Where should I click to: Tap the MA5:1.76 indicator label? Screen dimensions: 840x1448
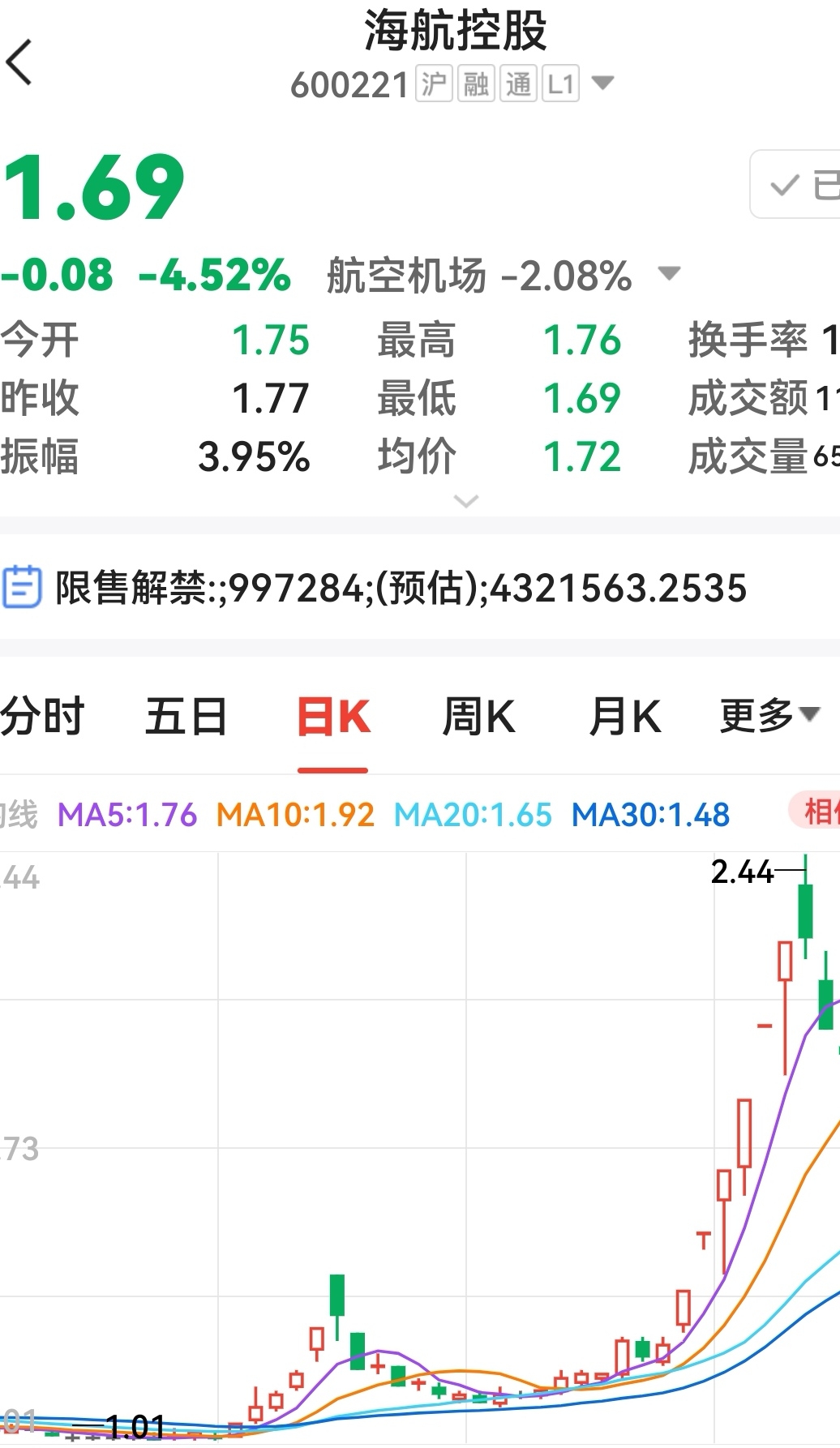point(127,814)
